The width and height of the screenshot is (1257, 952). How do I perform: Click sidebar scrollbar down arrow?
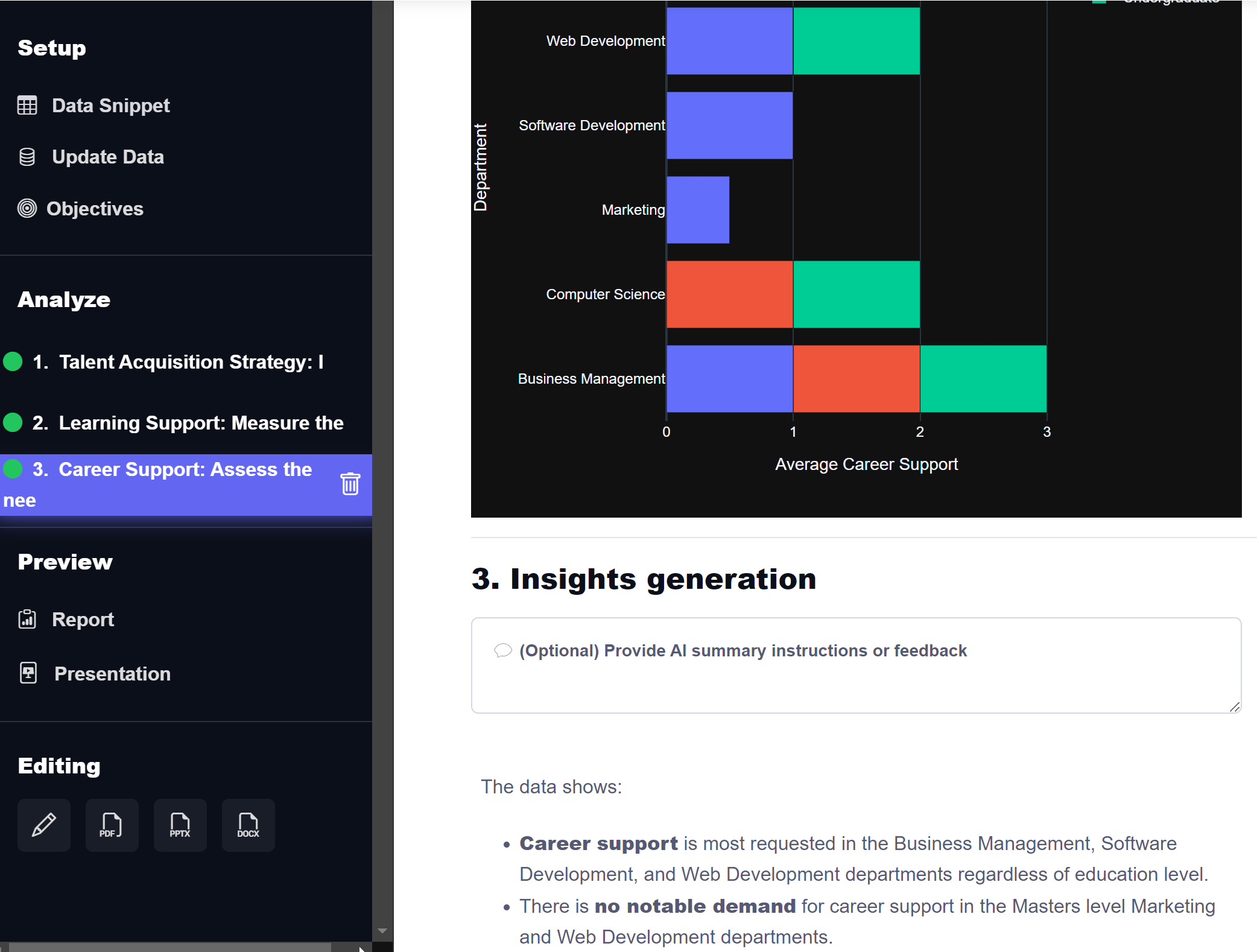tap(382, 931)
